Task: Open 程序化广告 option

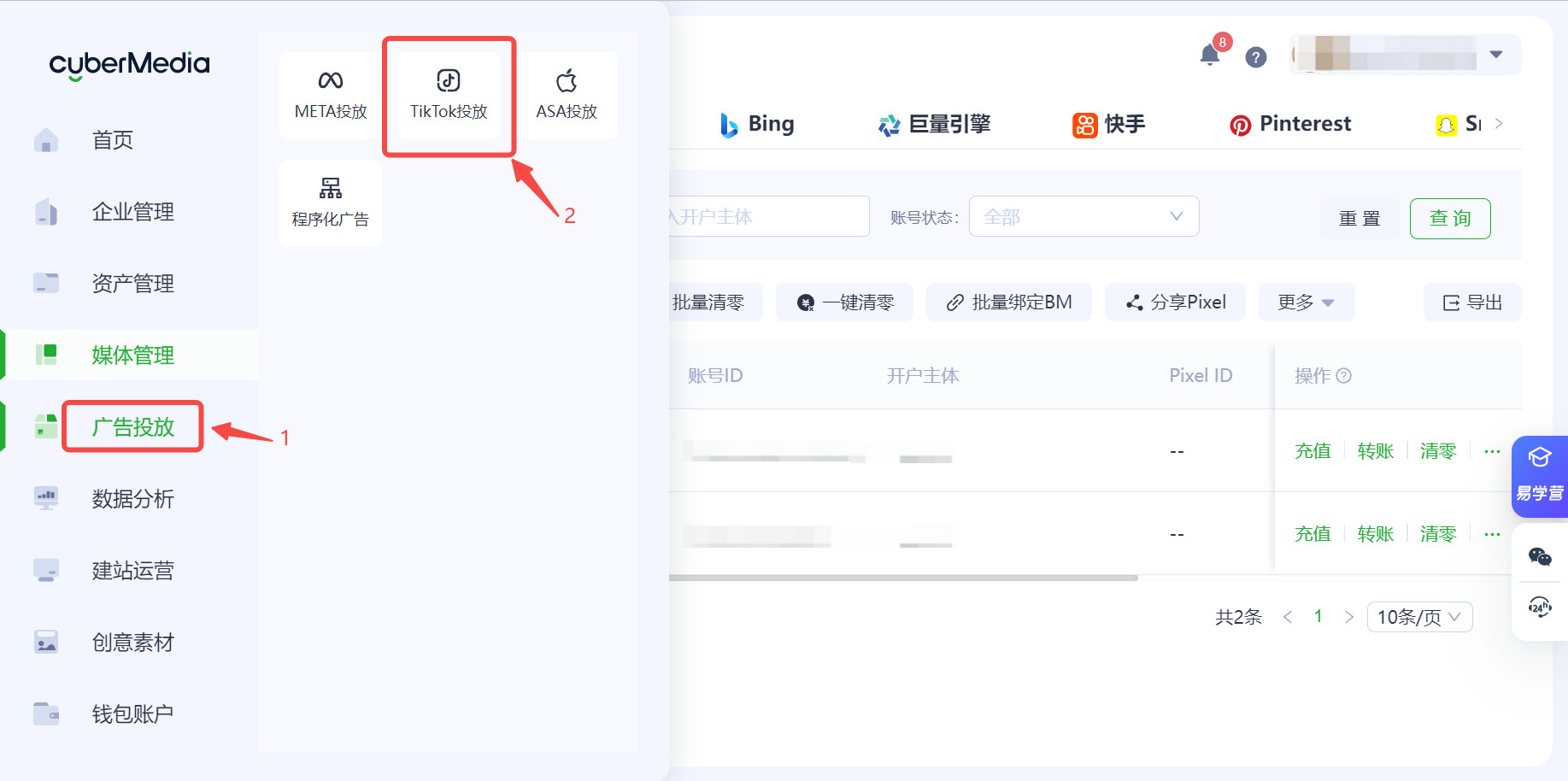Action: point(331,203)
